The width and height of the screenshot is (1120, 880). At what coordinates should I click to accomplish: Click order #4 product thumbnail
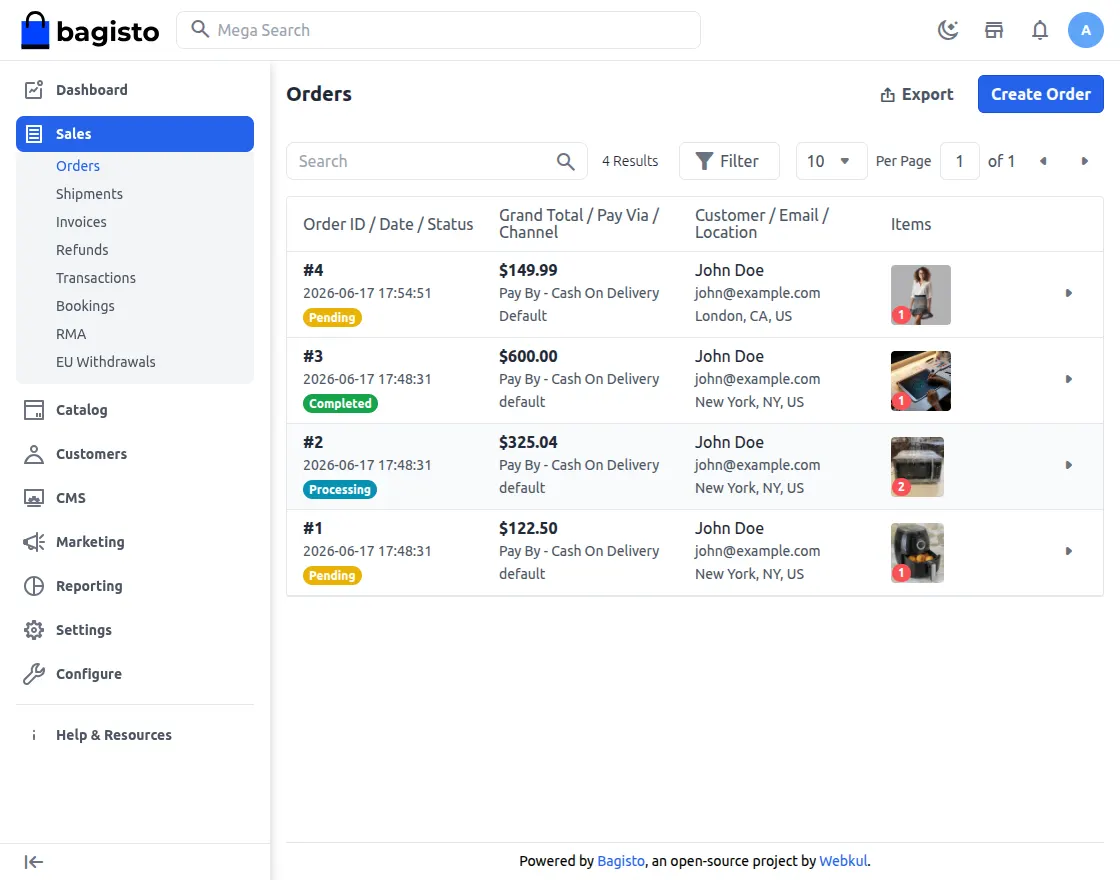(x=921, y=295)
